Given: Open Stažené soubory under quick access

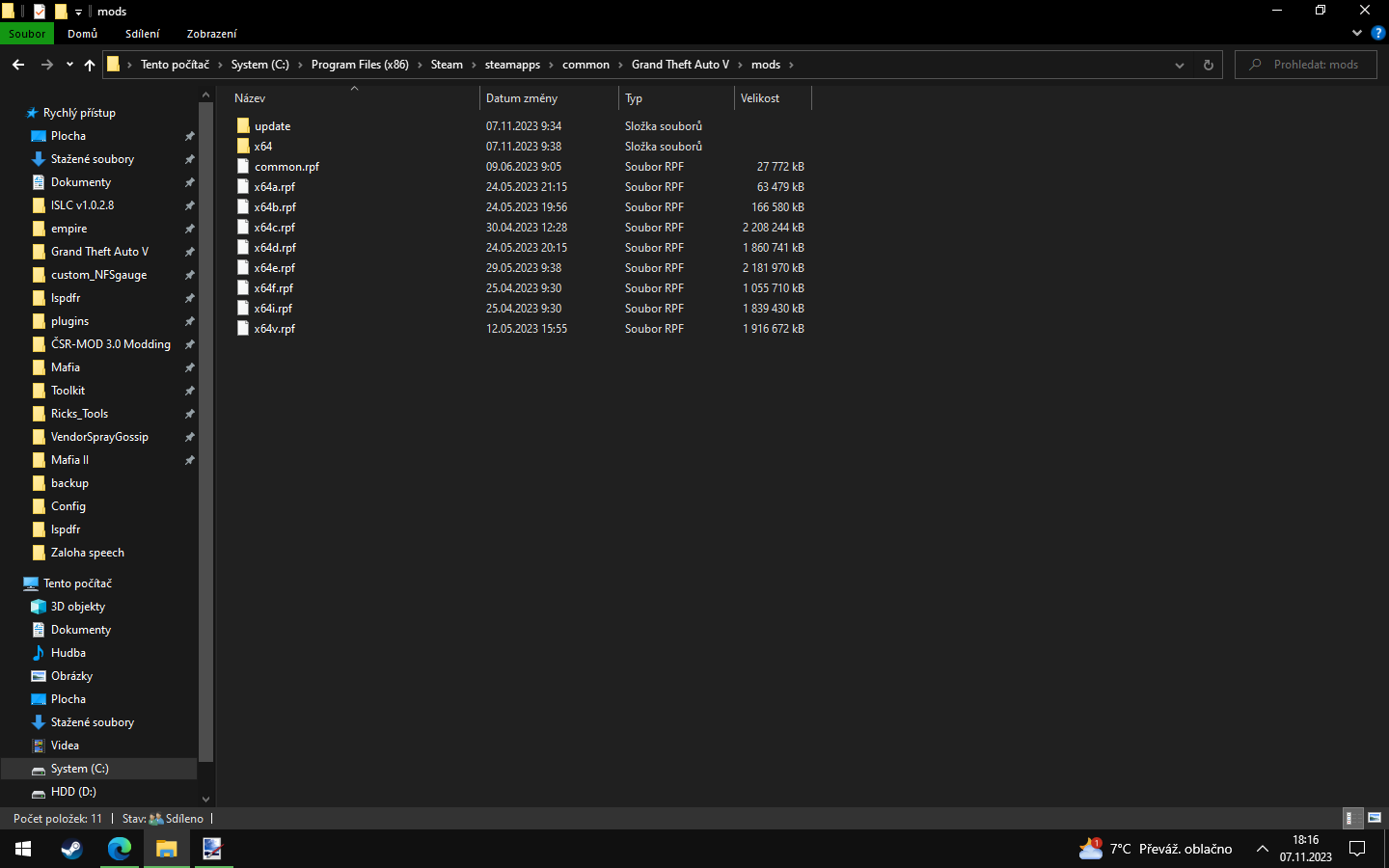Looking at the screenshot, I should tap(93, 159).
